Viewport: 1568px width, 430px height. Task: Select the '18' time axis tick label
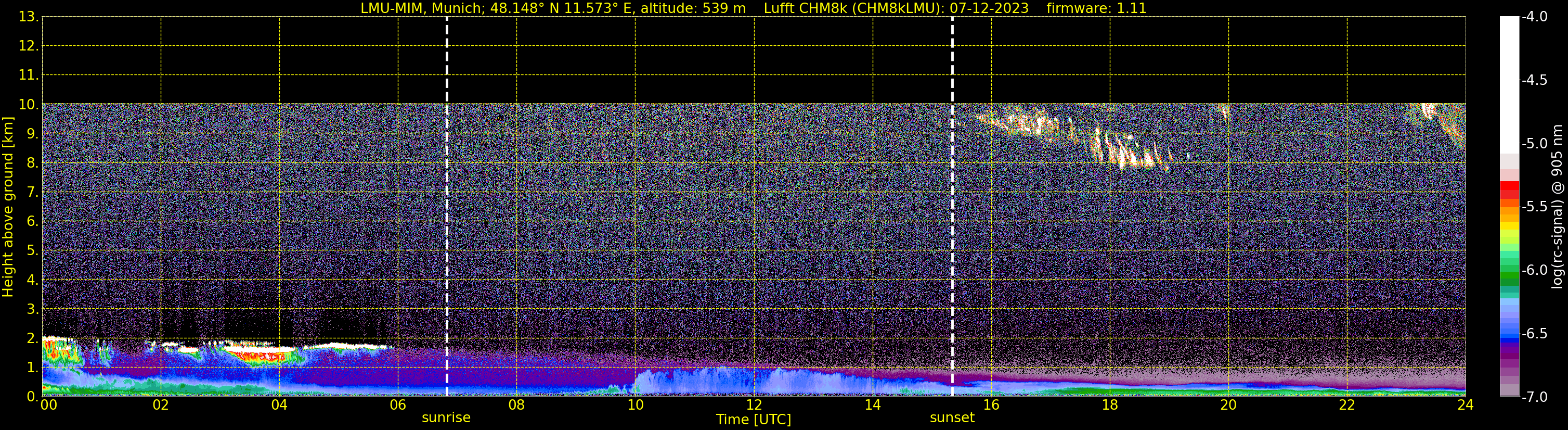(x=1110, y=406)
